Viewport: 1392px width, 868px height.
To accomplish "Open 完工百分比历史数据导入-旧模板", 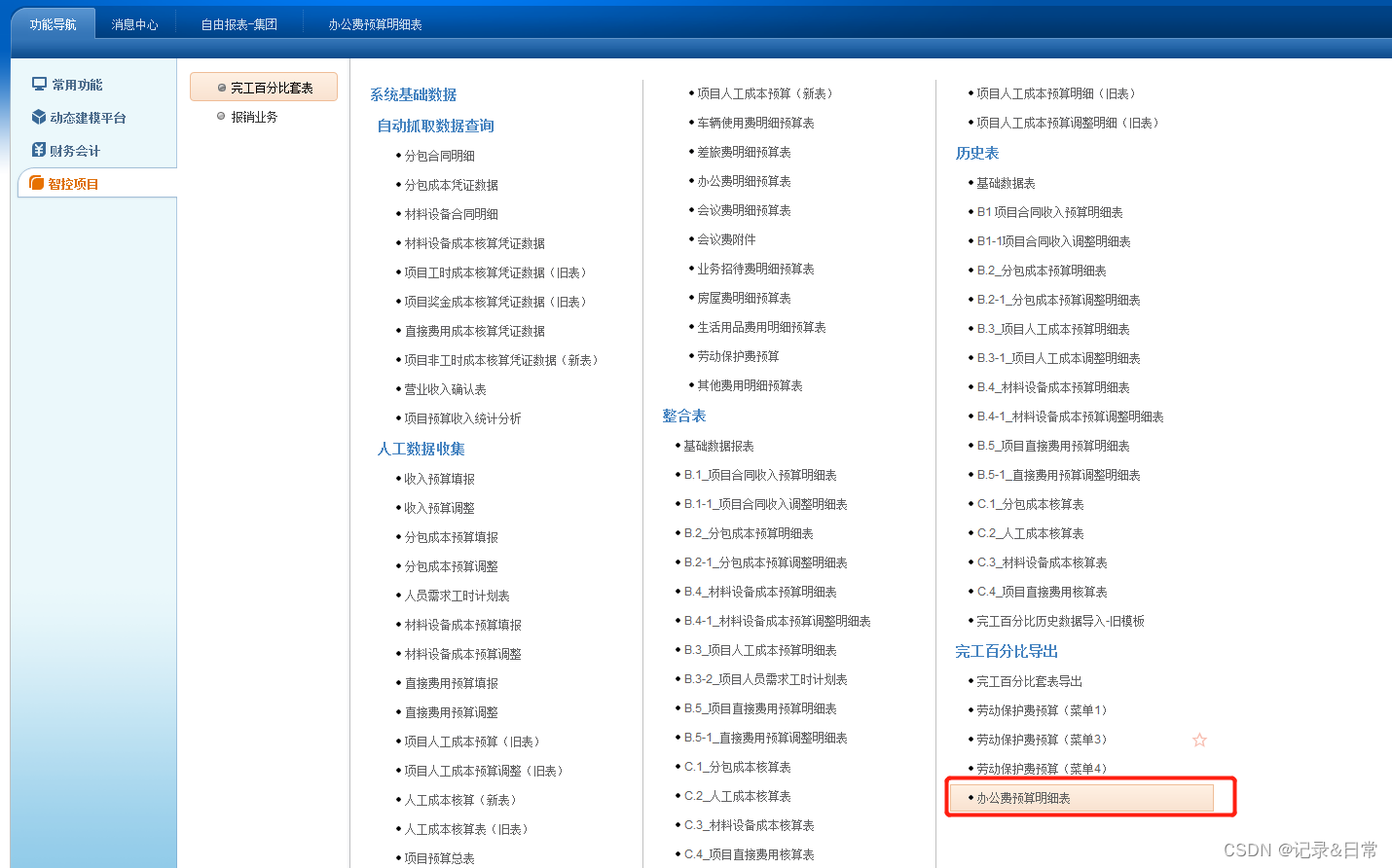I will click(1060, 621).
